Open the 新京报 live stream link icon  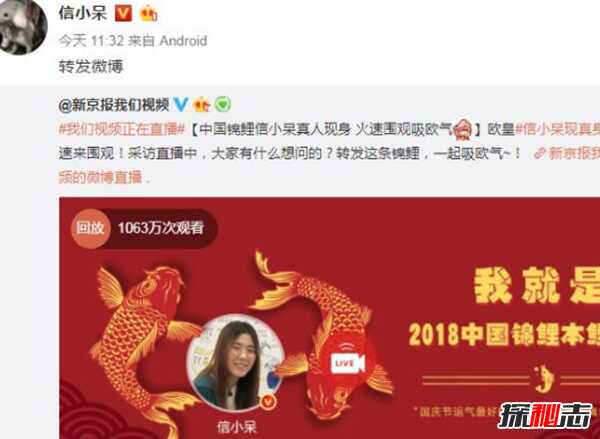540,153
